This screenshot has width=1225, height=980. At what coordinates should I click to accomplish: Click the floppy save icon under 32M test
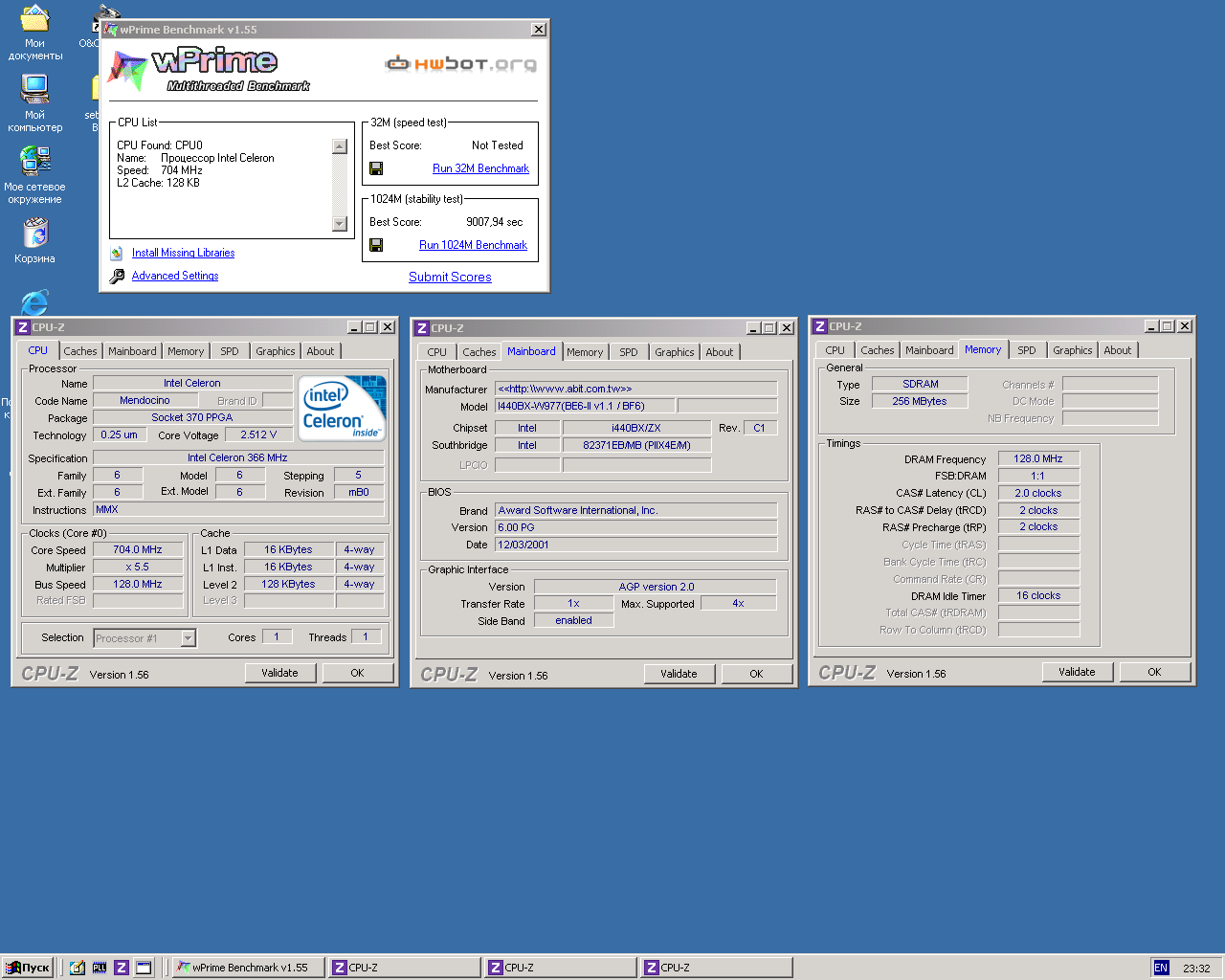click(x=376, y=168)
